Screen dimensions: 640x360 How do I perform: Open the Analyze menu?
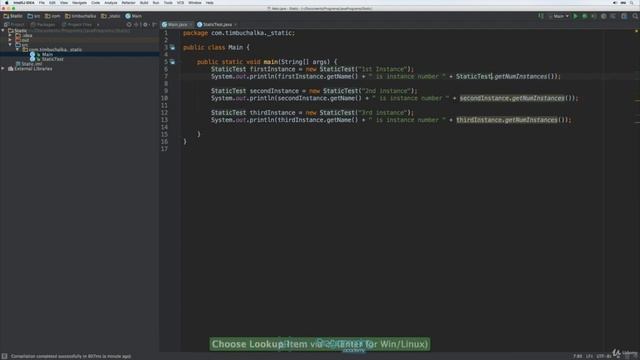111,2
